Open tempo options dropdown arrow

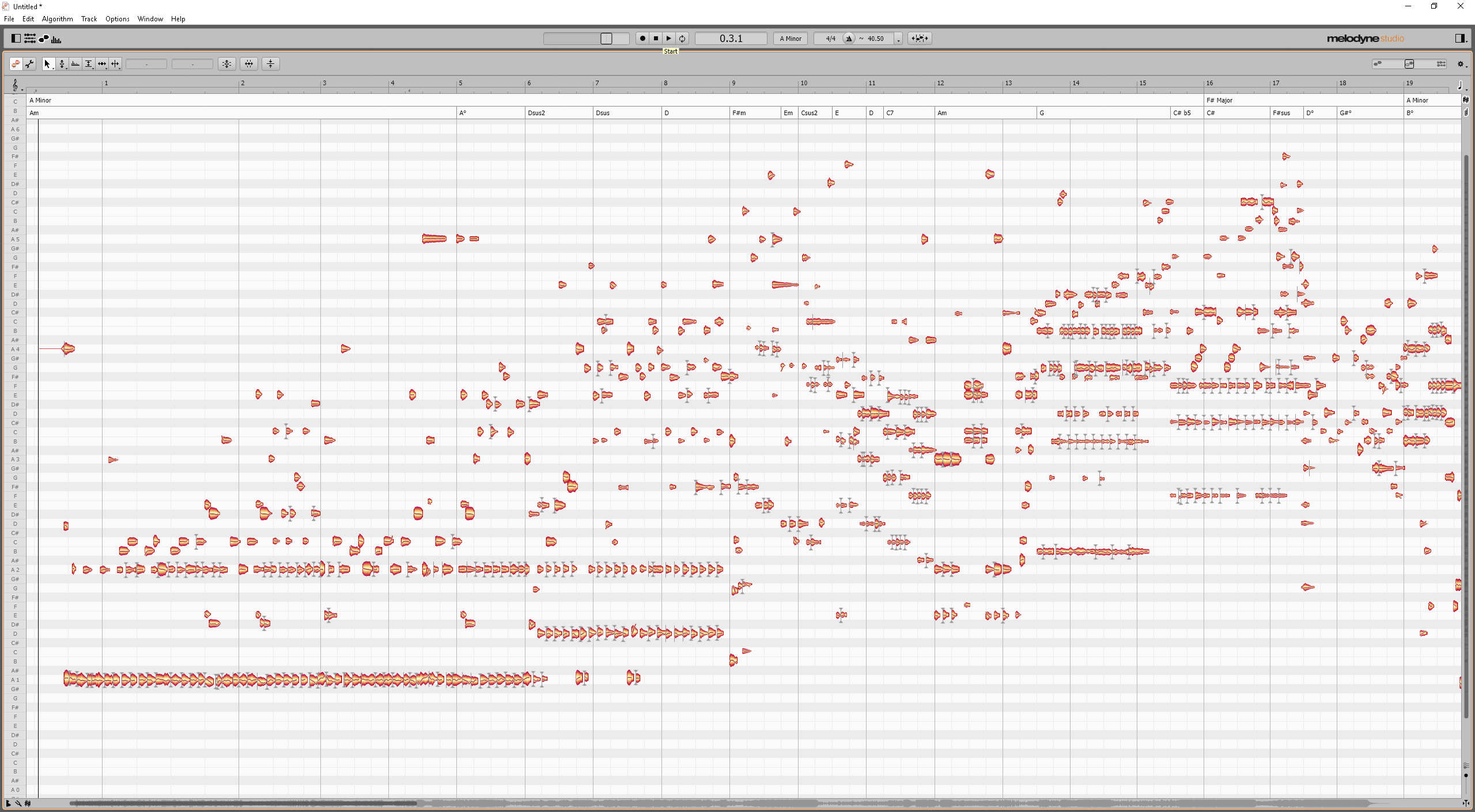(x=898, y=39)
